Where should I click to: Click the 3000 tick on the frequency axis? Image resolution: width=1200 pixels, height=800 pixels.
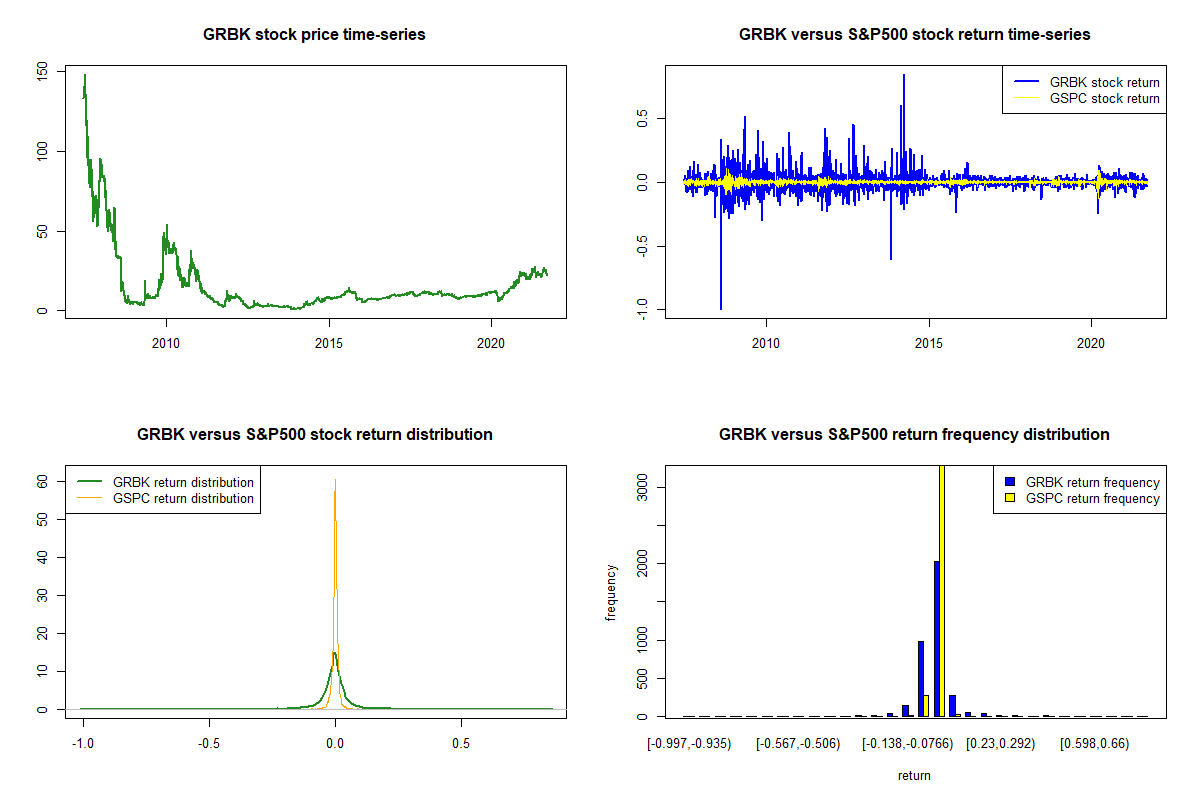[x=641, y=487]
